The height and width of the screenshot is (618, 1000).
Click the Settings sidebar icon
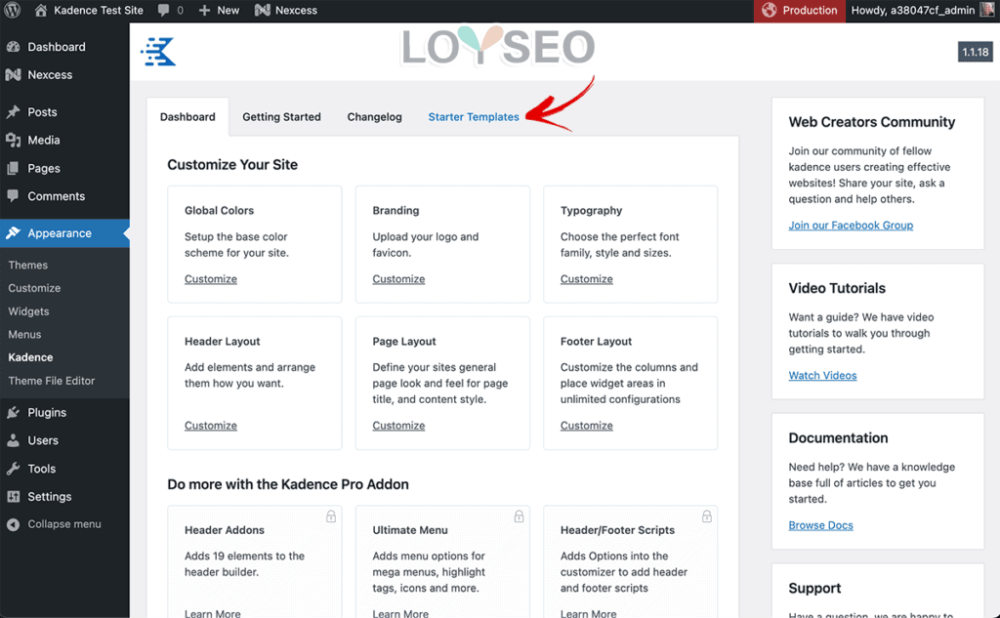pos(13,496)
